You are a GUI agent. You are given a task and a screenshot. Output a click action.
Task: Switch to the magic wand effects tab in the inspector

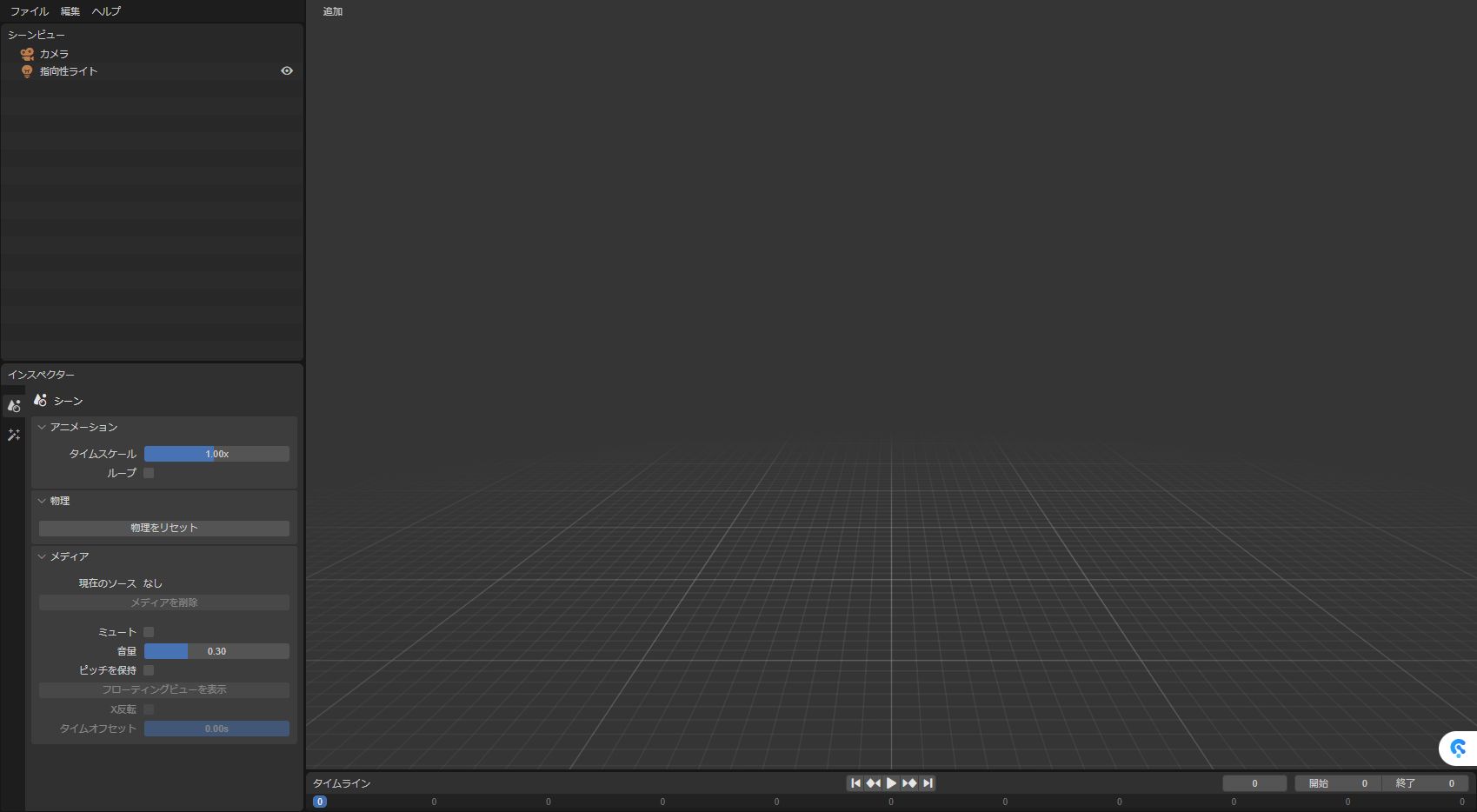[14, 435]
